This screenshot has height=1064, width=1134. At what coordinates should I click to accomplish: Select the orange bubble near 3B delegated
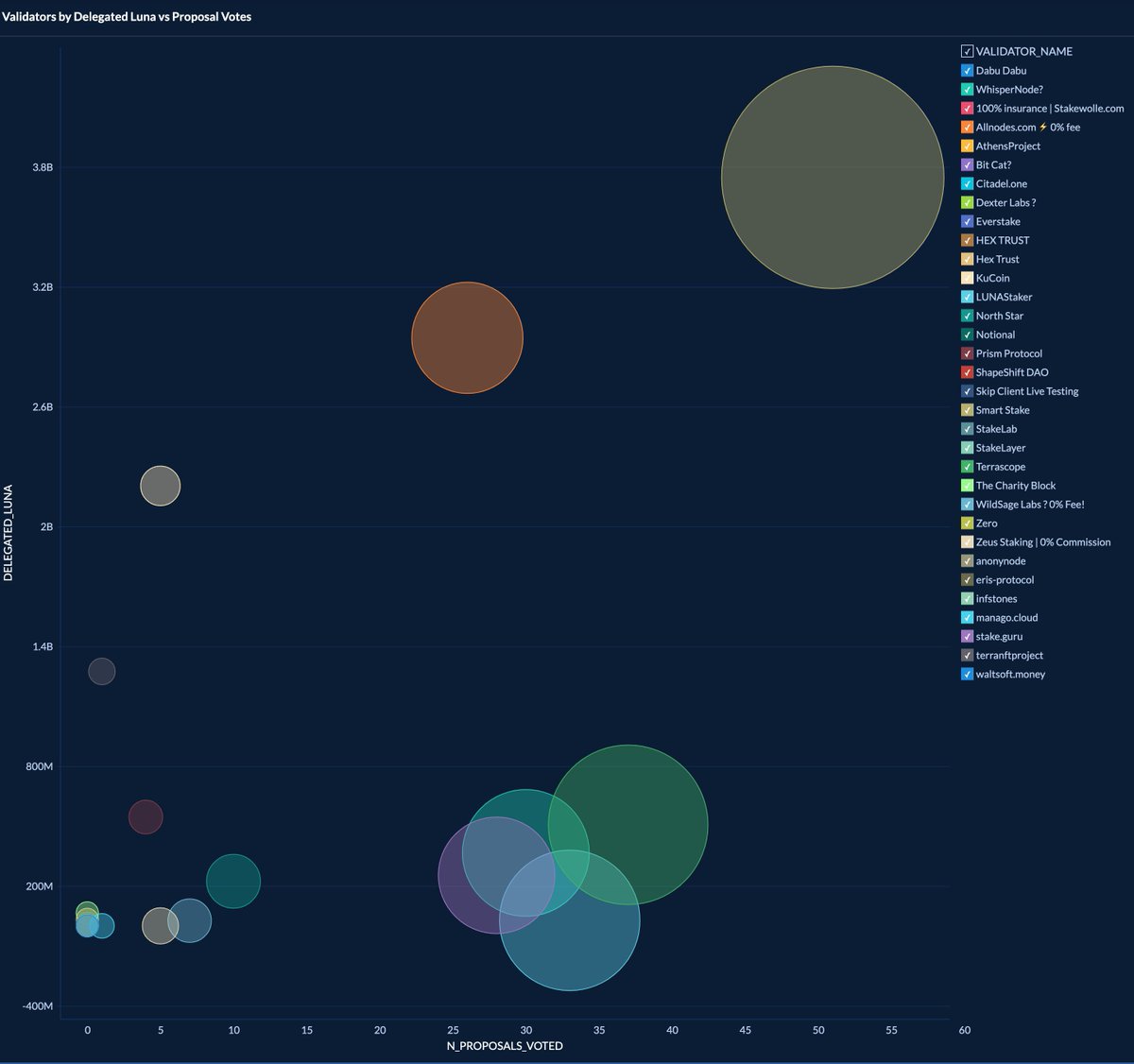[467, 337]
